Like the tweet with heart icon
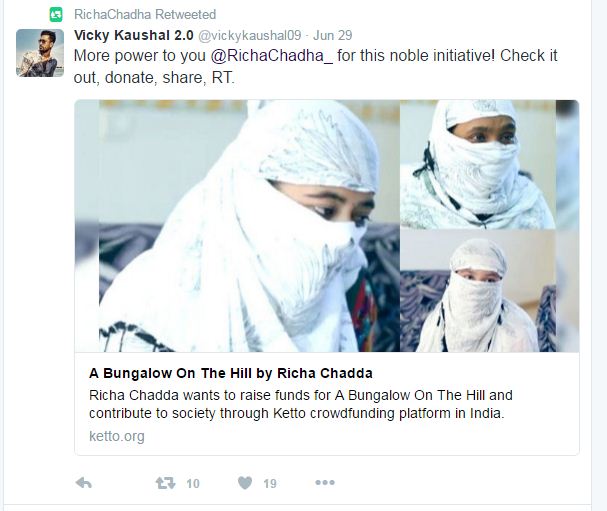Image resolution: width=607 pixels, height=511 pixels. click(x=245, y=483)
